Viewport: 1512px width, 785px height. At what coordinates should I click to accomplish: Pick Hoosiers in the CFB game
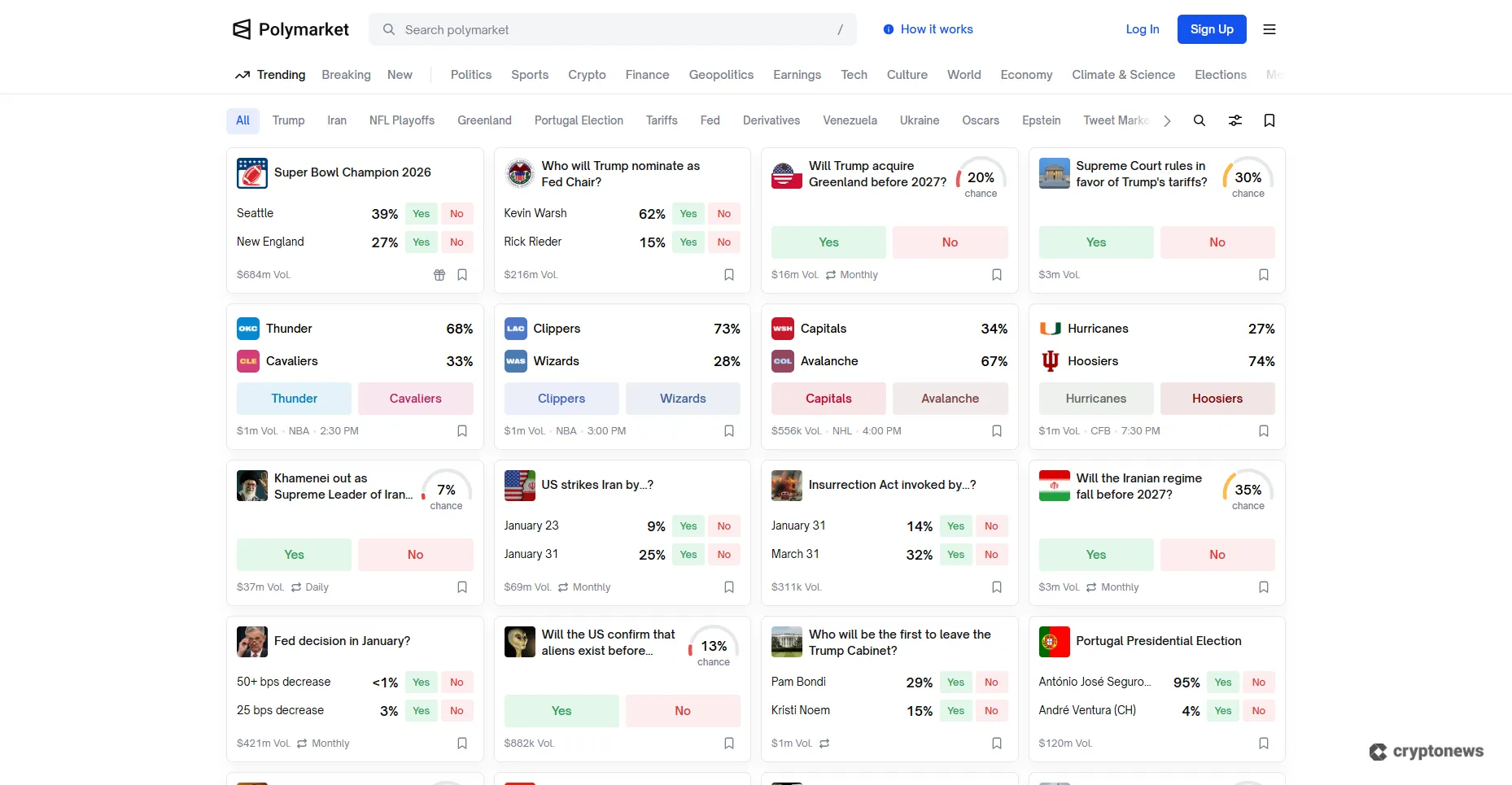(x=1217, y=399)
